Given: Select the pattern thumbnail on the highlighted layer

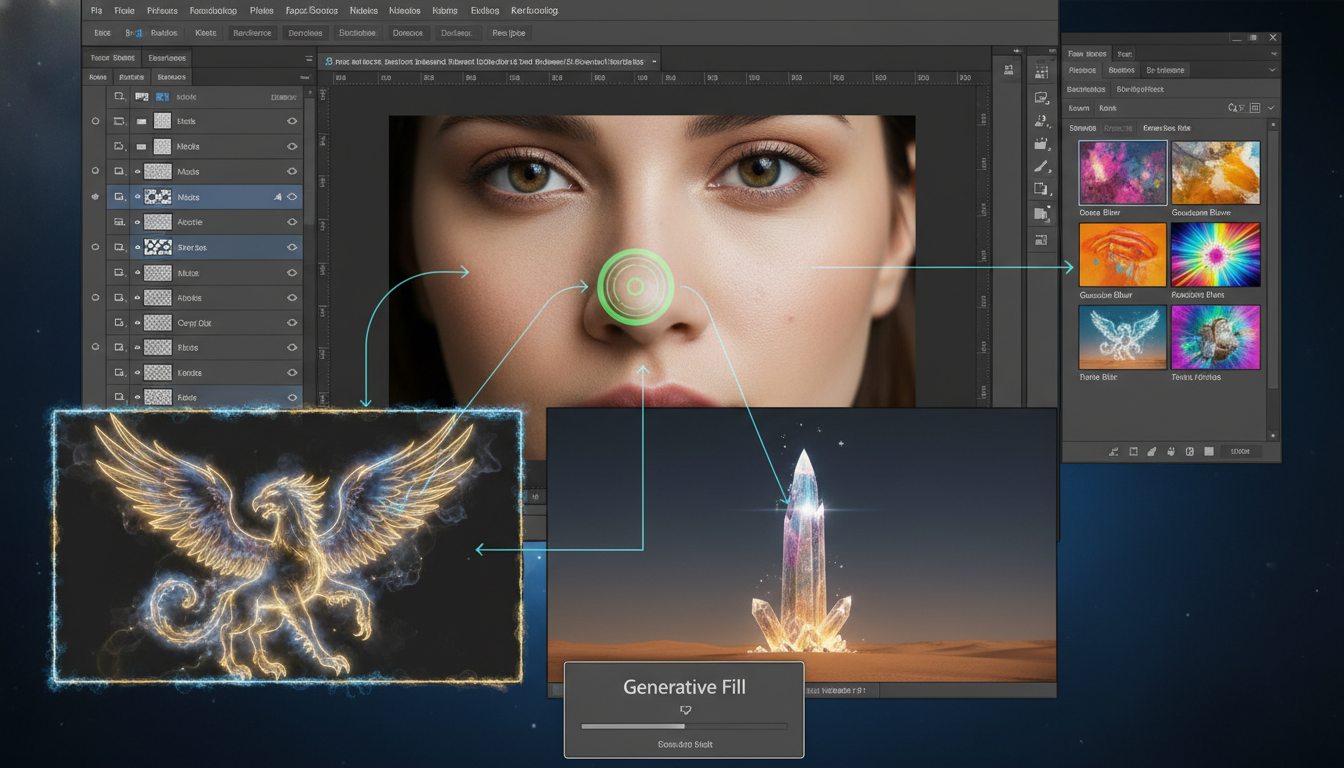Looking at the screenshot, I should pos(158,197).
